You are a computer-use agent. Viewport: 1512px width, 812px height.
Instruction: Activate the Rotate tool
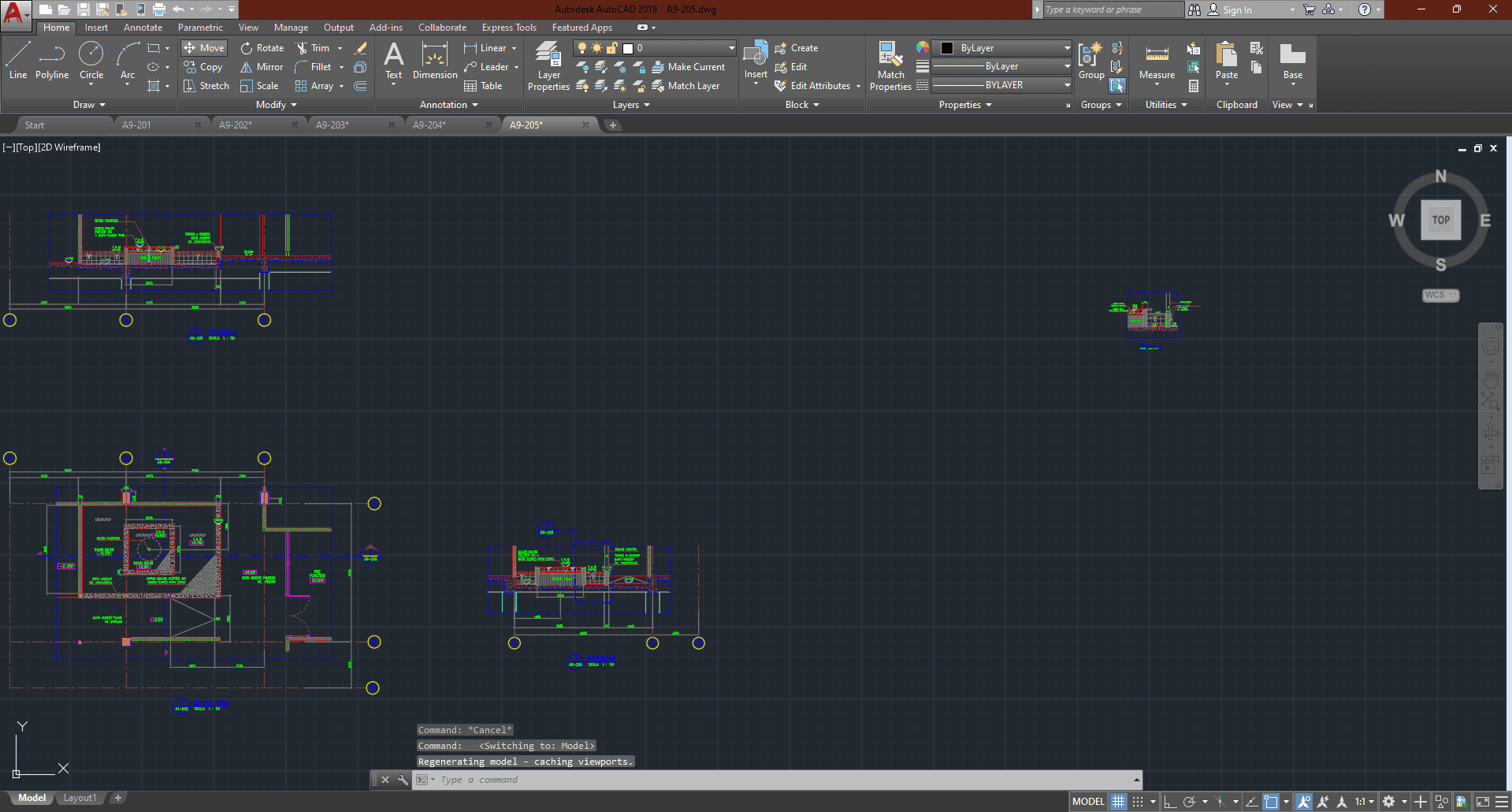click(x=262, y=48)
